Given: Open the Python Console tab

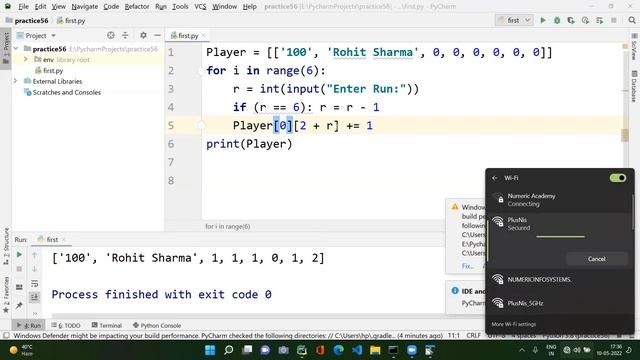Looking at the screenshot, I should [157, 325].
